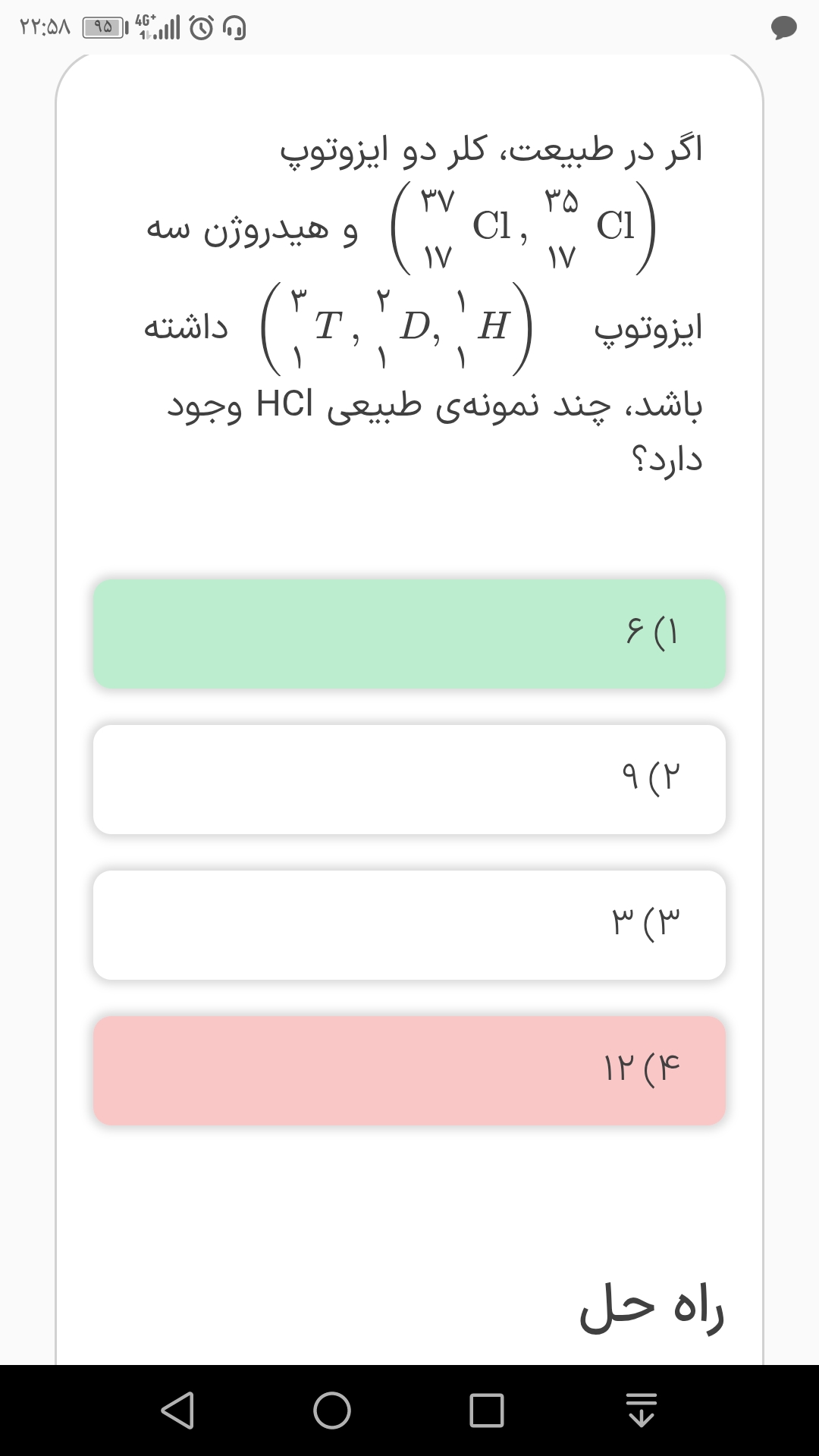Tap the status bar clock time

(x=45, y=29)
